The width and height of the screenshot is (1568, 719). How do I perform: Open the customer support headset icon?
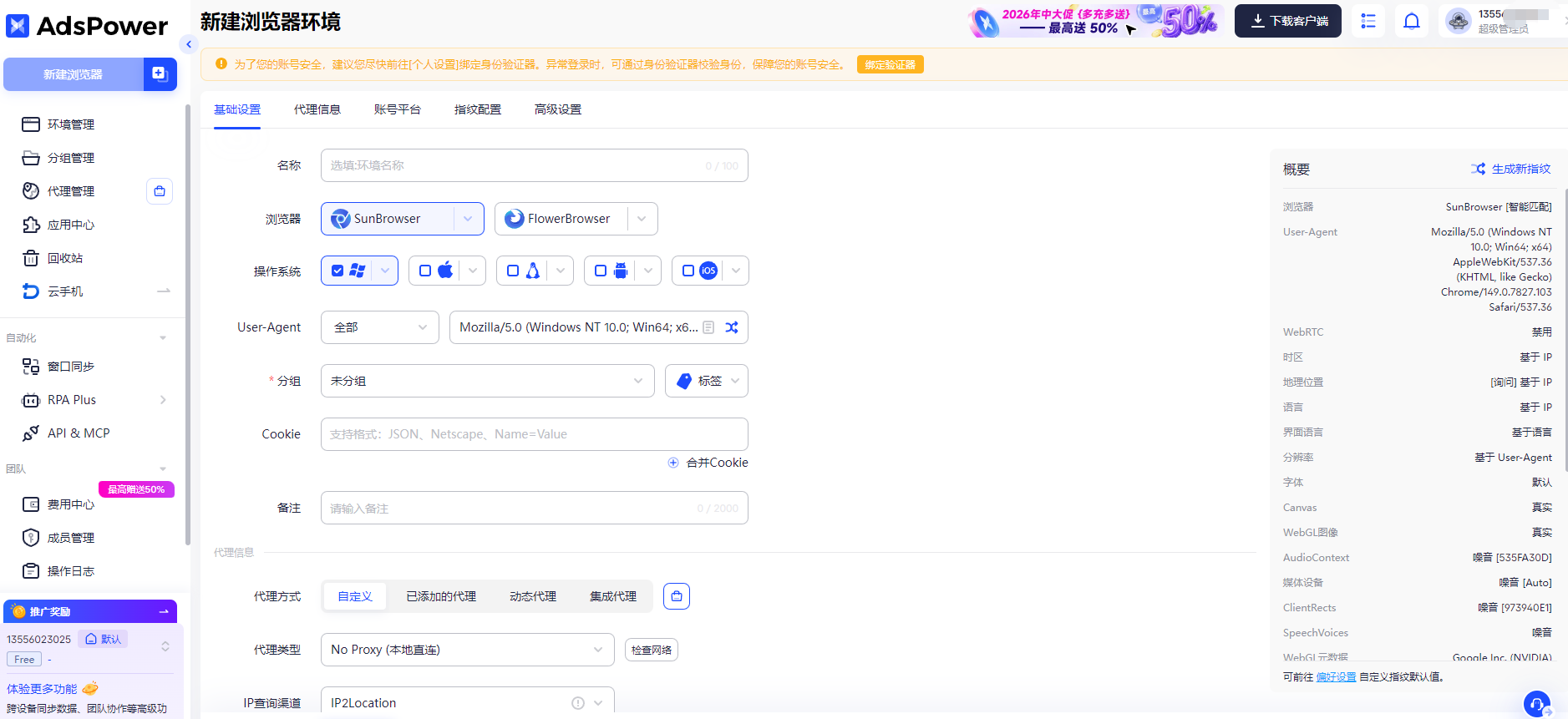click(1537, 704)
